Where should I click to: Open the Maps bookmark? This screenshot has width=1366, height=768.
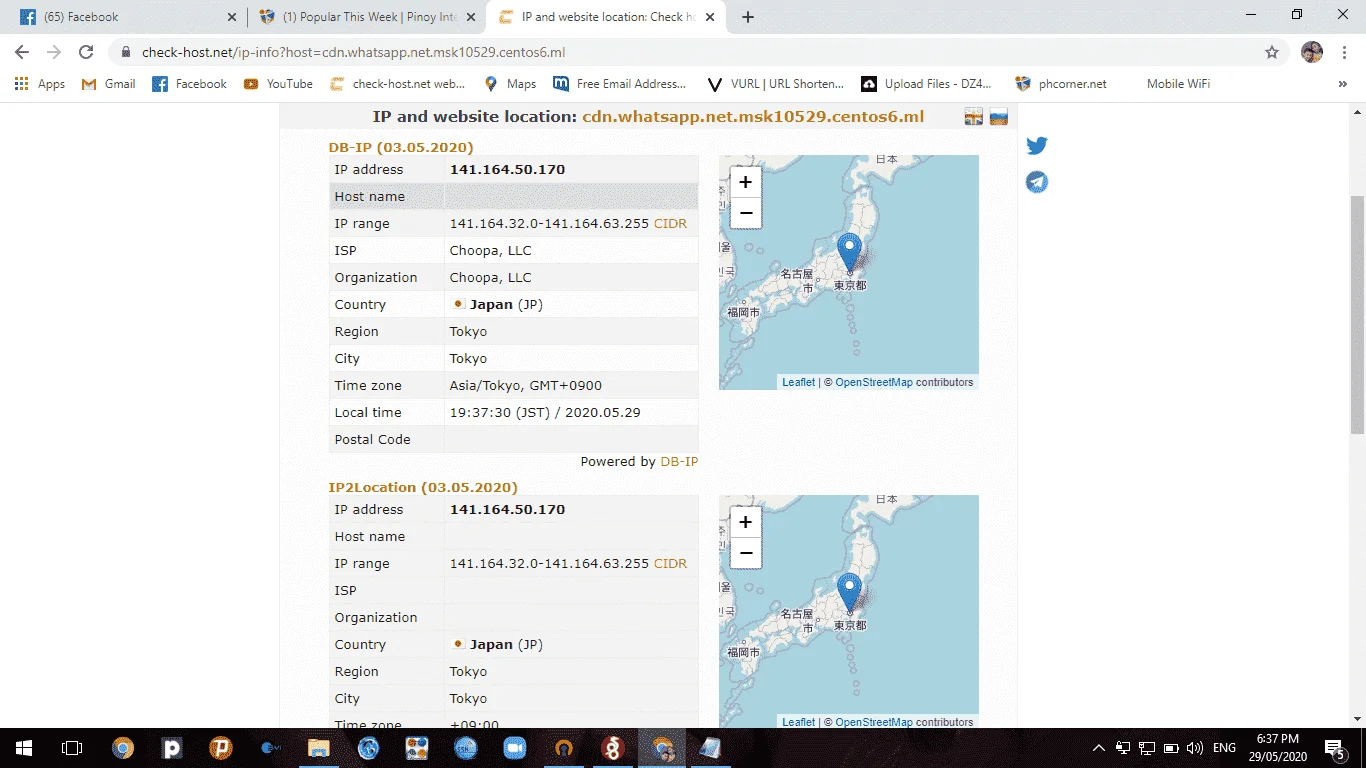pos(510,84)
